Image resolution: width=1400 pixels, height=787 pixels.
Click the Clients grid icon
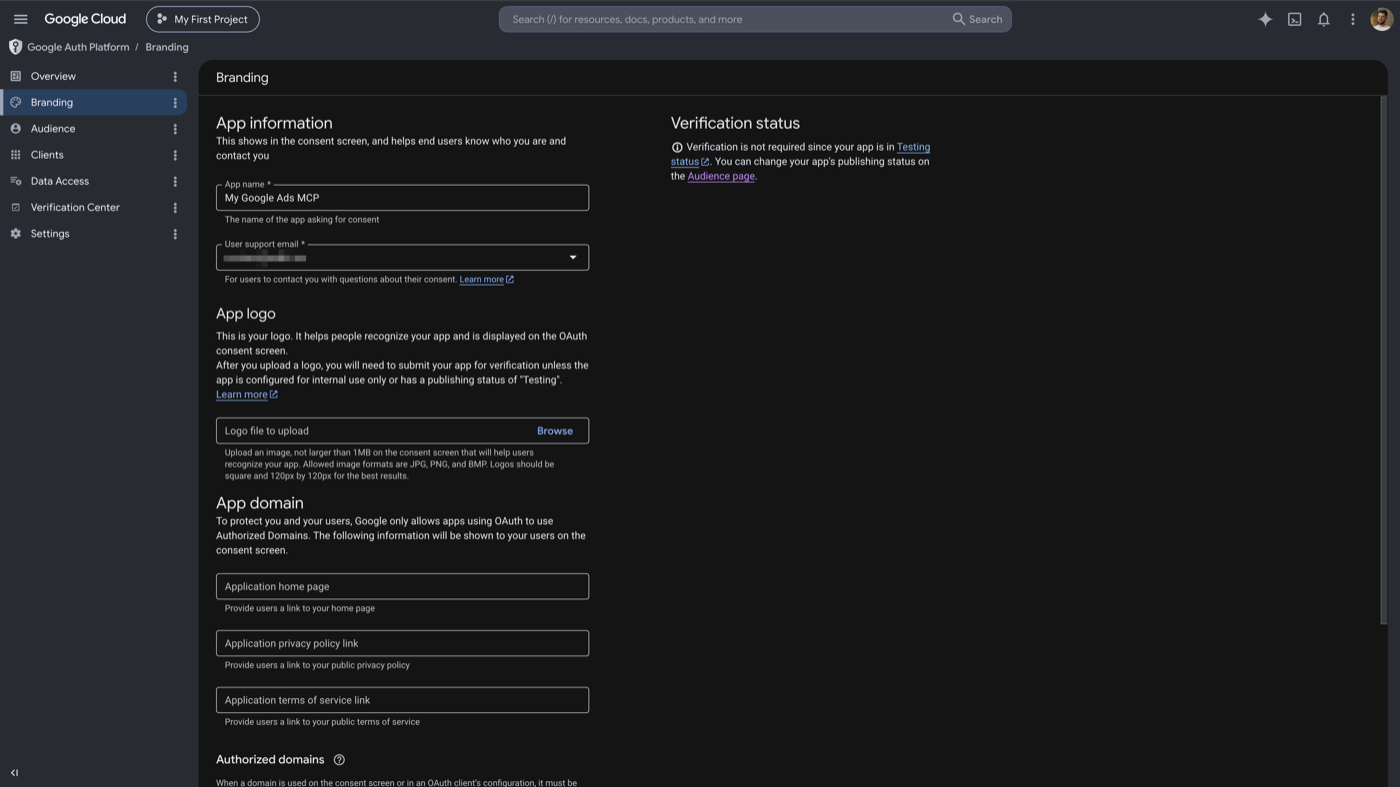(15, 155)
